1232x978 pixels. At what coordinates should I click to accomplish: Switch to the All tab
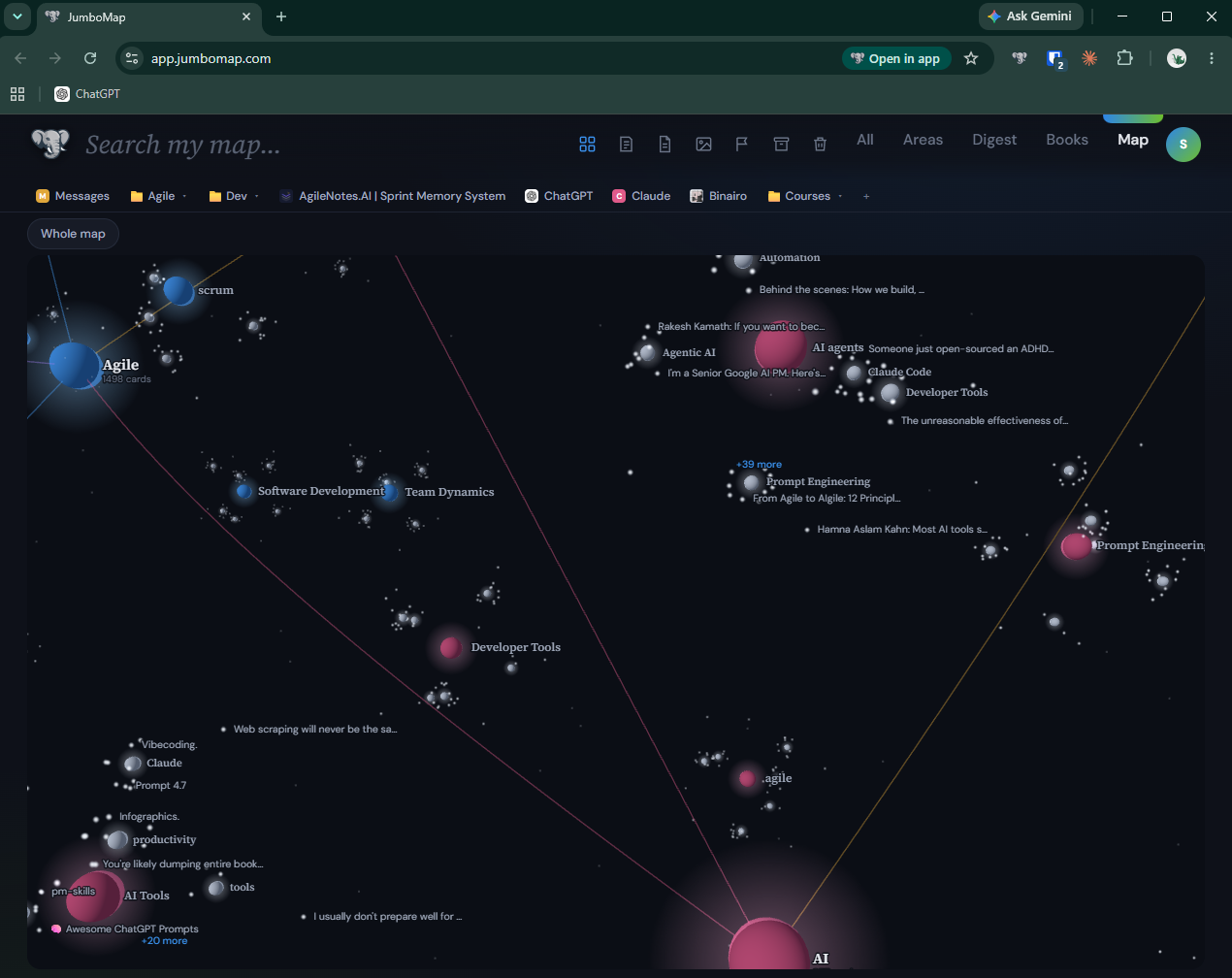pyautogui.click(x=865, y=140)
